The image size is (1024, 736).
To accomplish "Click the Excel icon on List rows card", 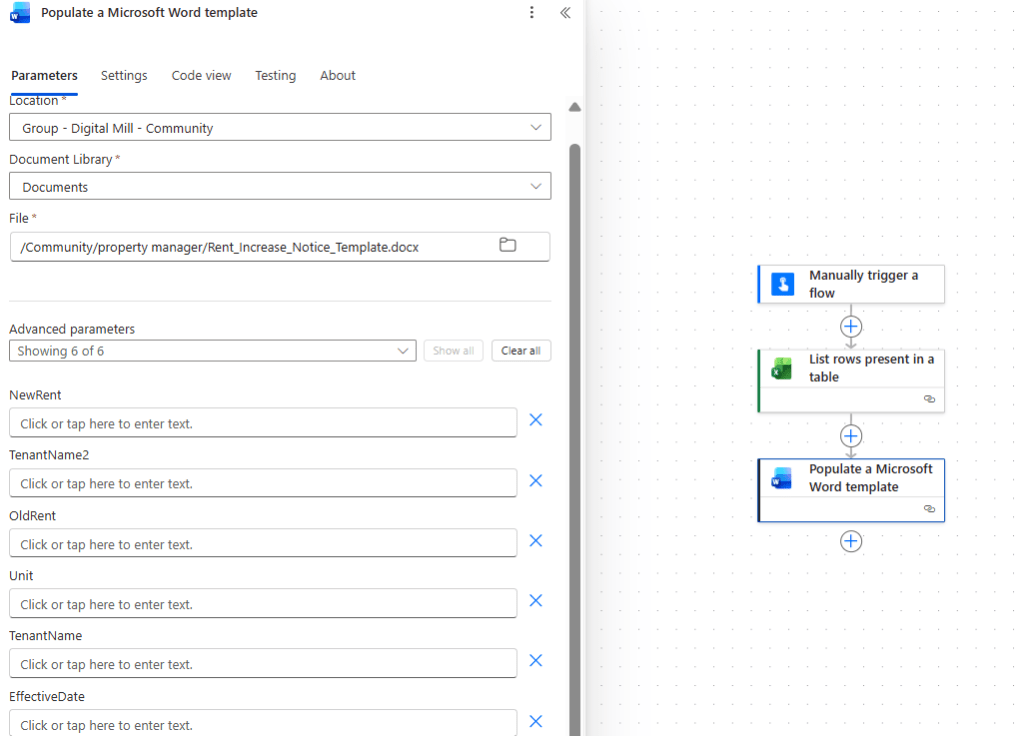I will tap(782, 368).
